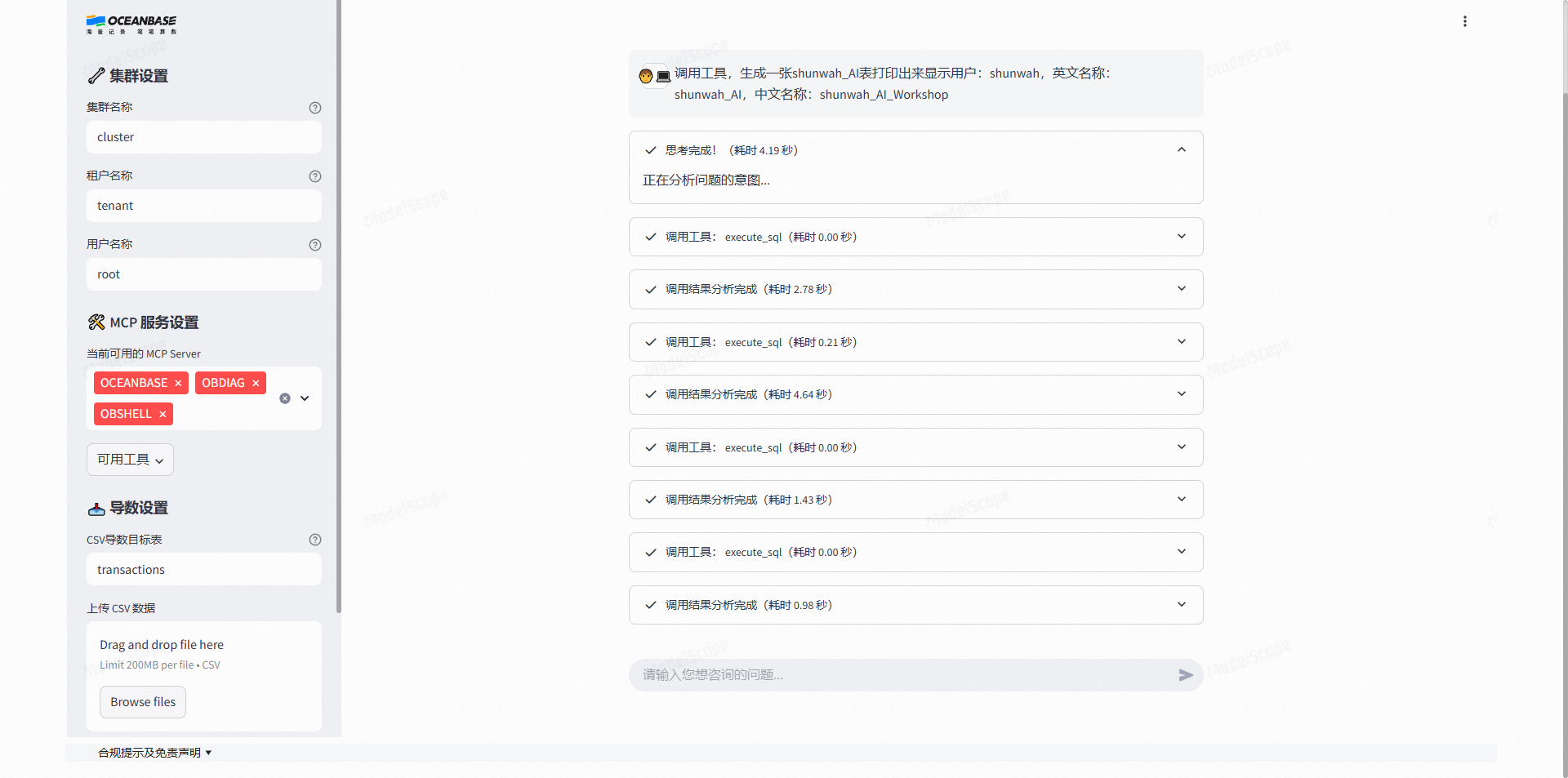Image resolution: width=1568 pixels, height=778 pixels.
Task: Expand execute_sql step taking 0.21 秒
Action: tap(916, 342)
